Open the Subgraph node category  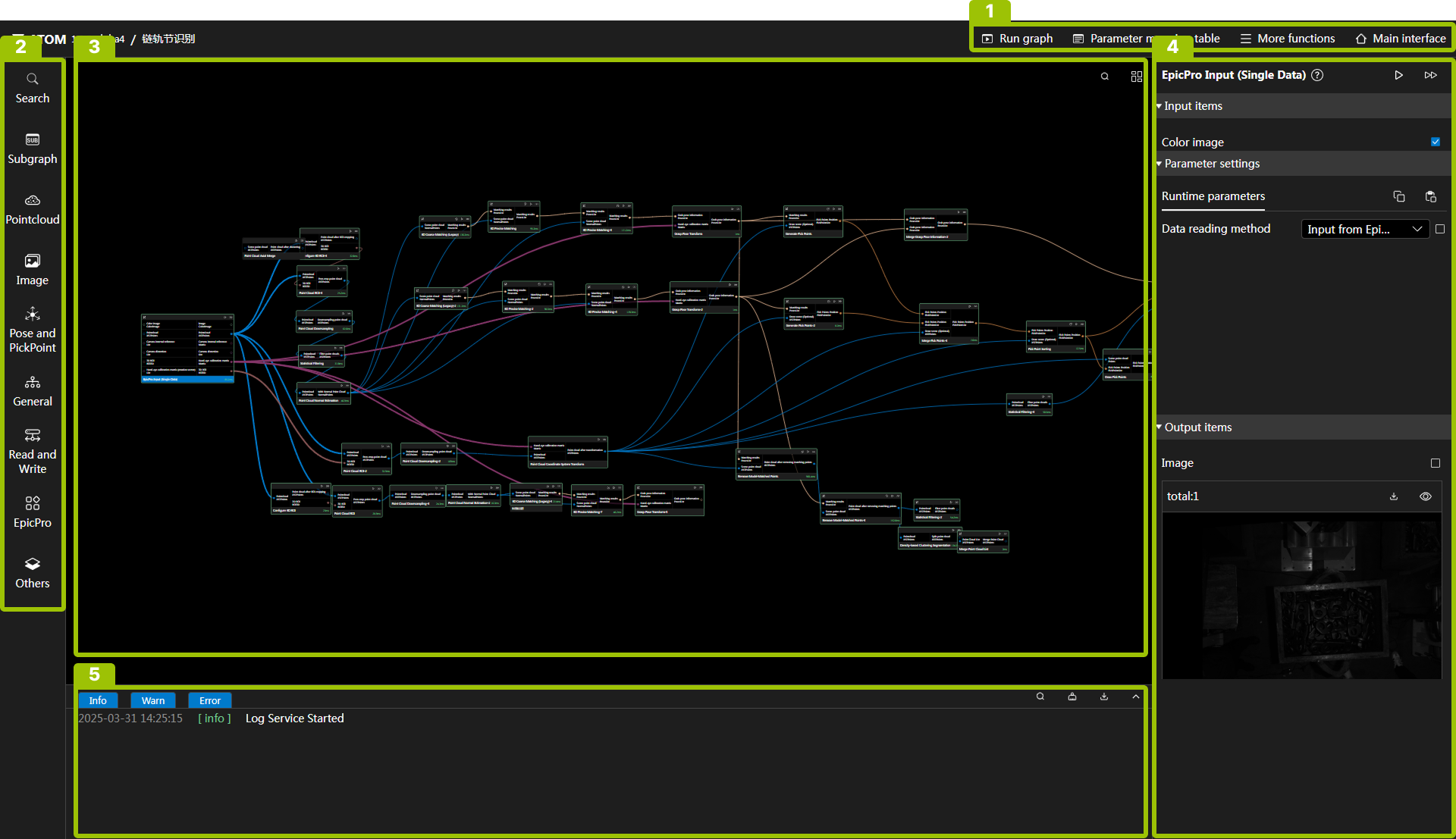click(32, 149)
